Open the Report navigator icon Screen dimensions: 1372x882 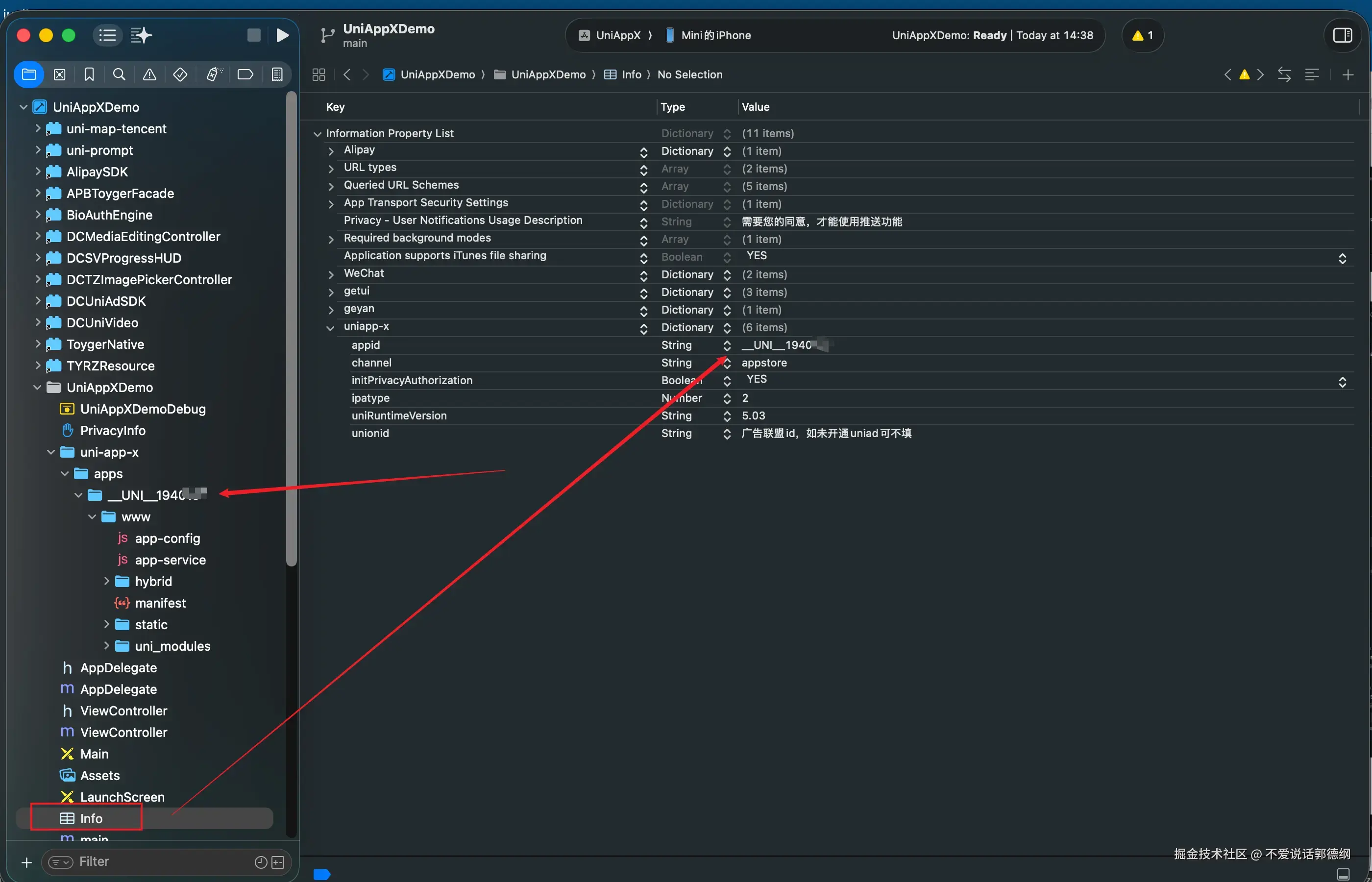[x=277, y=74]
